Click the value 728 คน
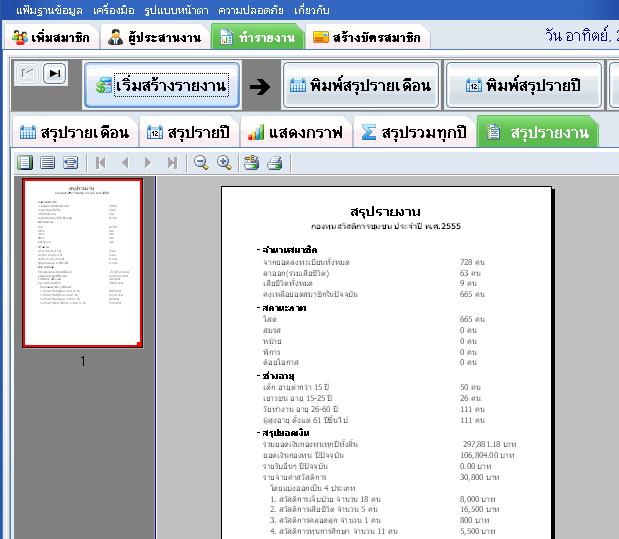This screenshot has width=619, height=539. point(472,262)
